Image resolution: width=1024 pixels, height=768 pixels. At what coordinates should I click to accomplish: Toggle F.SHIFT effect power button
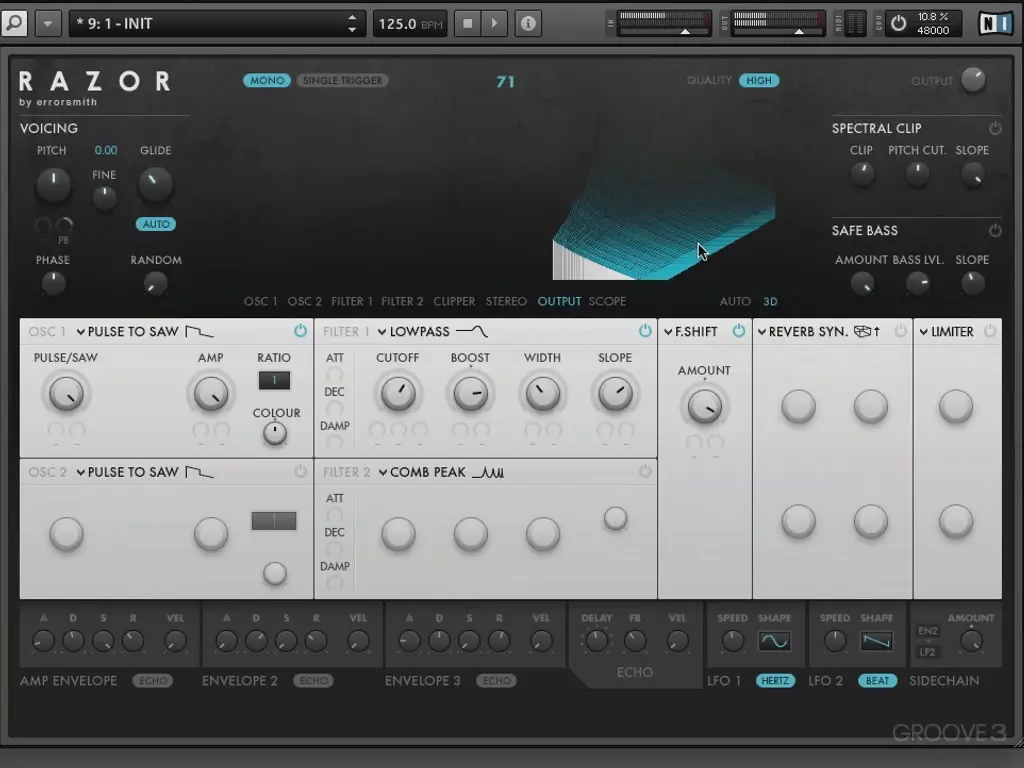[x=739, y=331]
